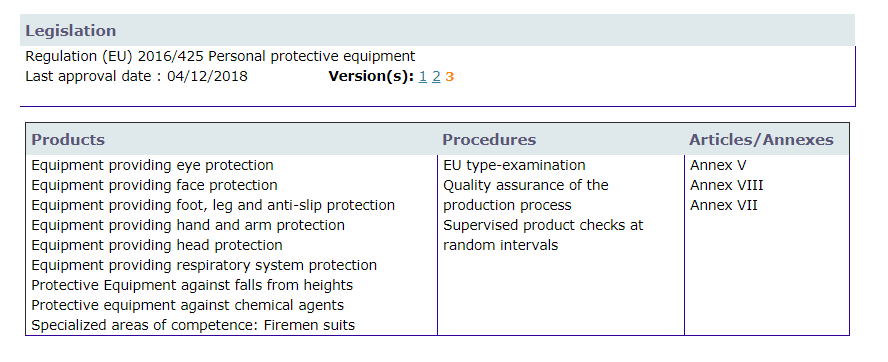Click 'Supervised product checks at' procedure text

tap(543, 225)
